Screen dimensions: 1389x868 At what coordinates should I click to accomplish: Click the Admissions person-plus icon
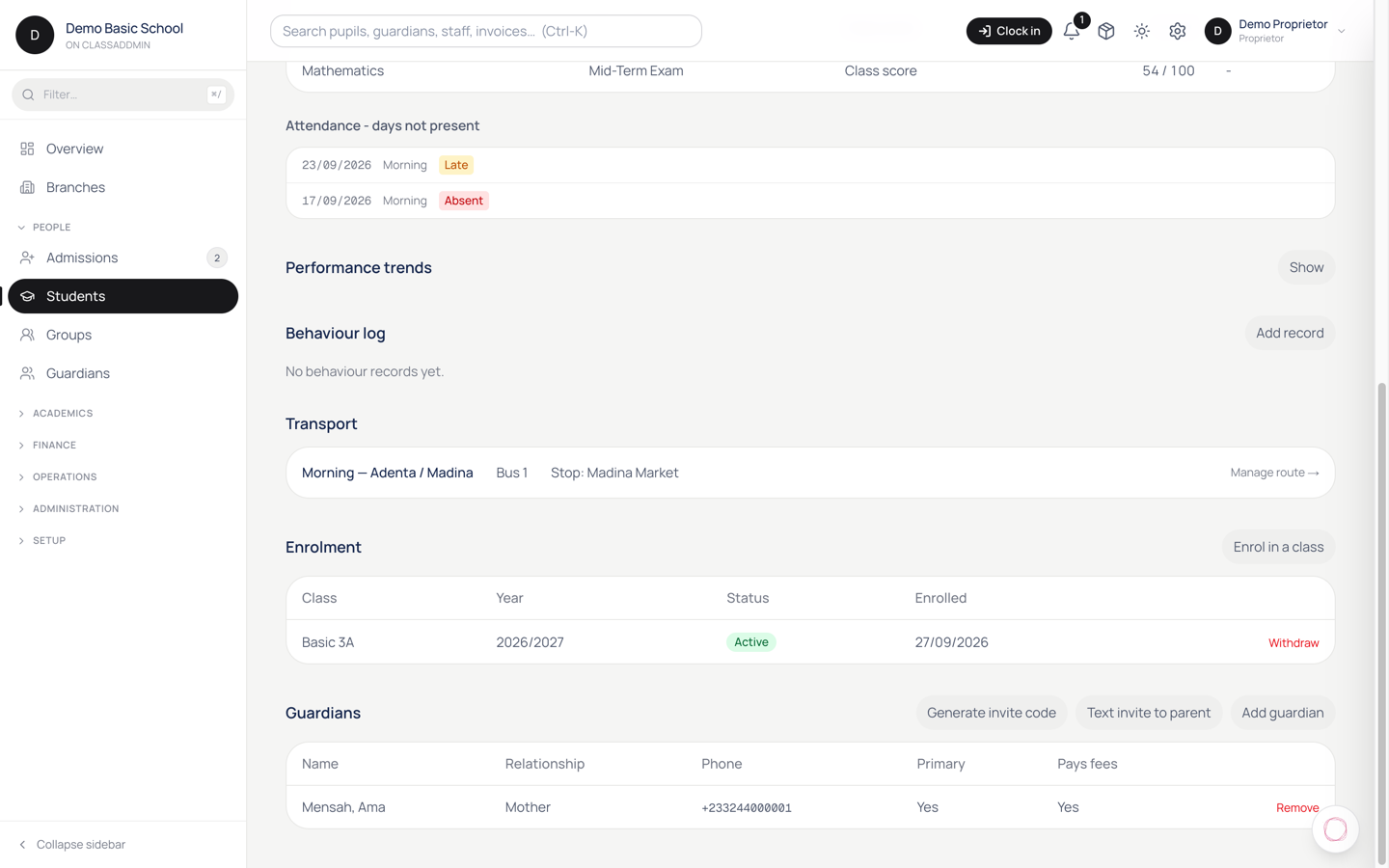click(27, 258)
